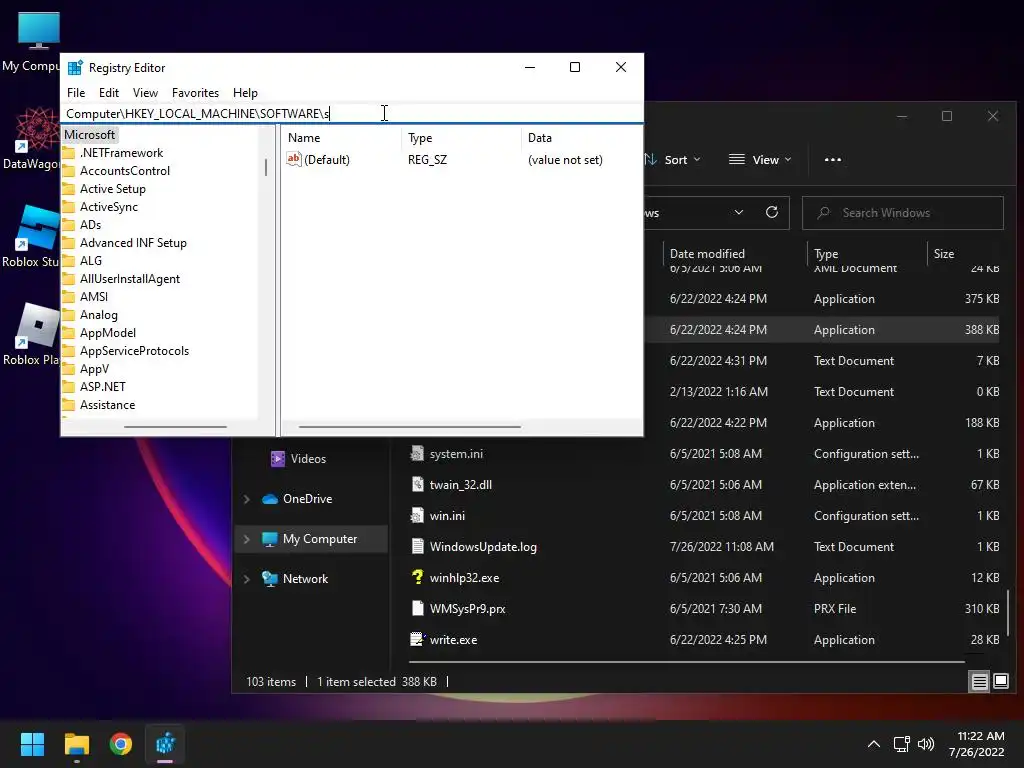Select the AllUserInstallAgent registry key

pos(129,279)
